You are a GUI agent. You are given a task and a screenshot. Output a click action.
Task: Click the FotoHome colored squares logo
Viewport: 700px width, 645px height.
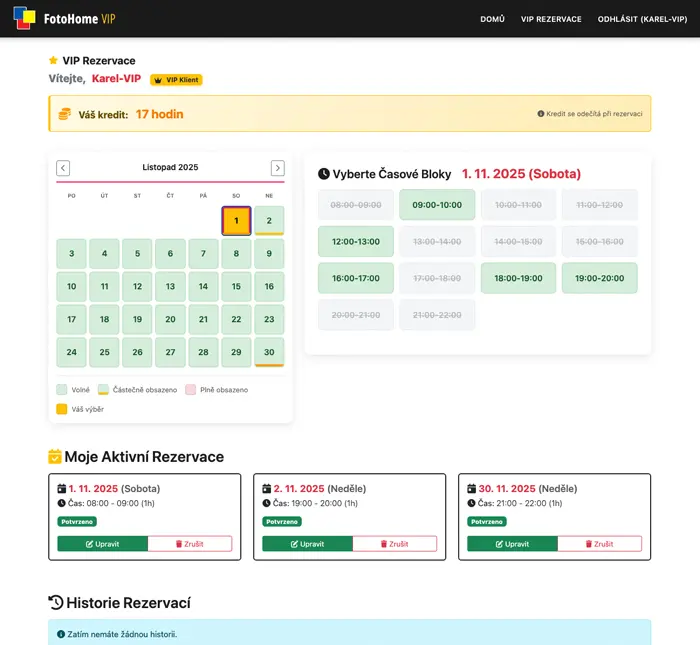point(25,18)
